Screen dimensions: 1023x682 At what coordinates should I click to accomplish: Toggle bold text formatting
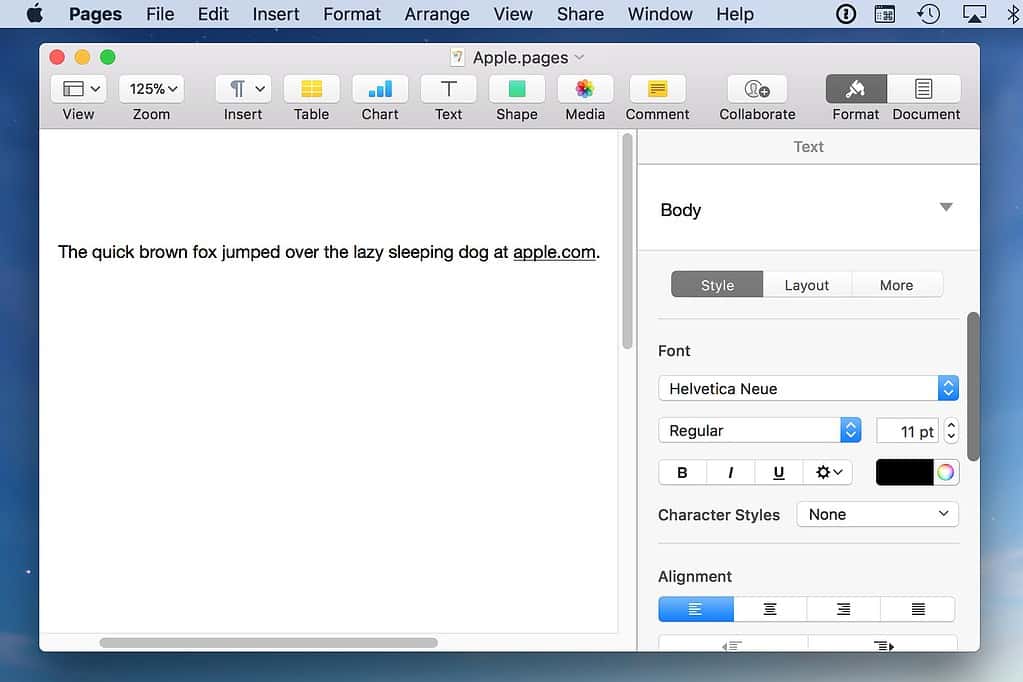click(x=681, y=471)
